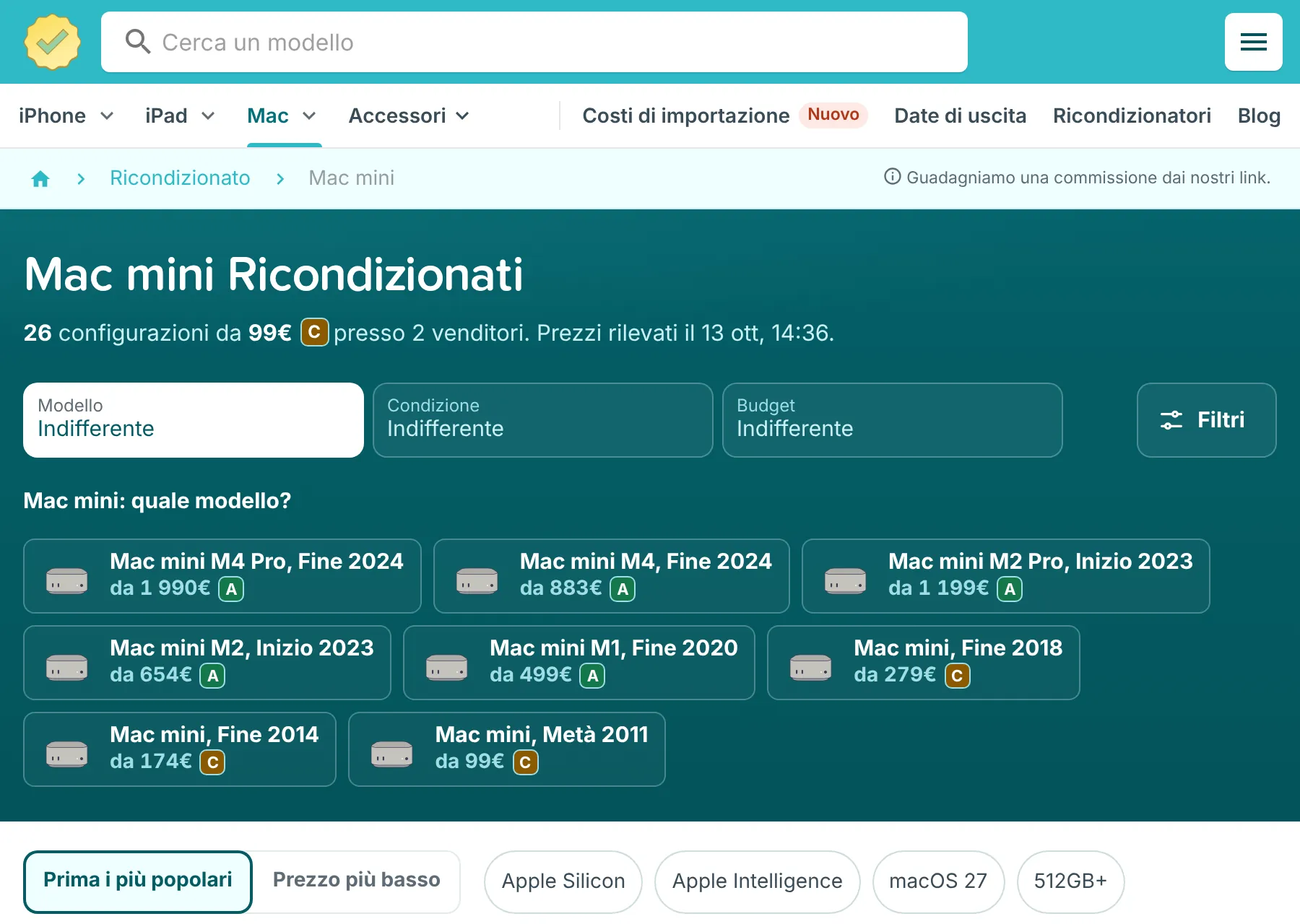Toggle the macOS 27 filter chip
The image size is (1300, 924).
(x=938, y=881)
